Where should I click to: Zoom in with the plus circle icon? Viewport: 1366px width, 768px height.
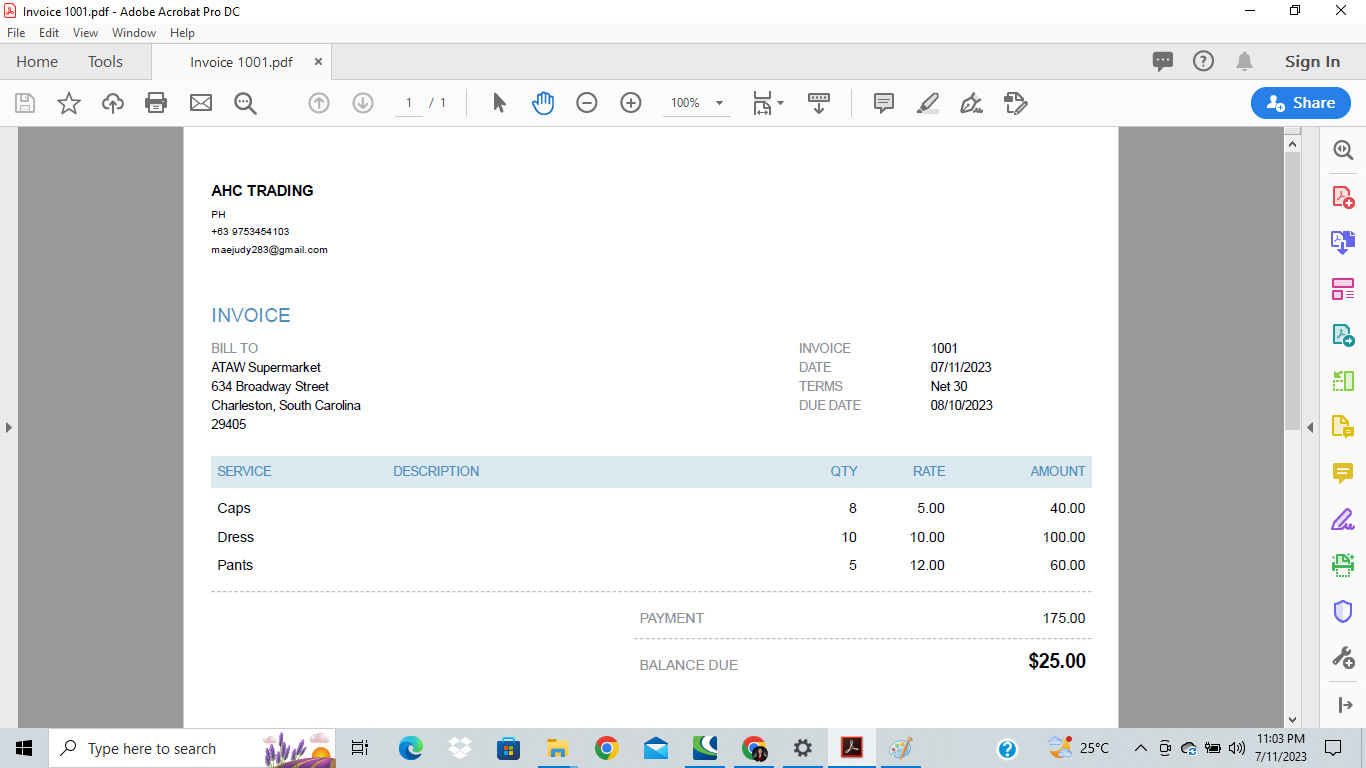(631, 103)
